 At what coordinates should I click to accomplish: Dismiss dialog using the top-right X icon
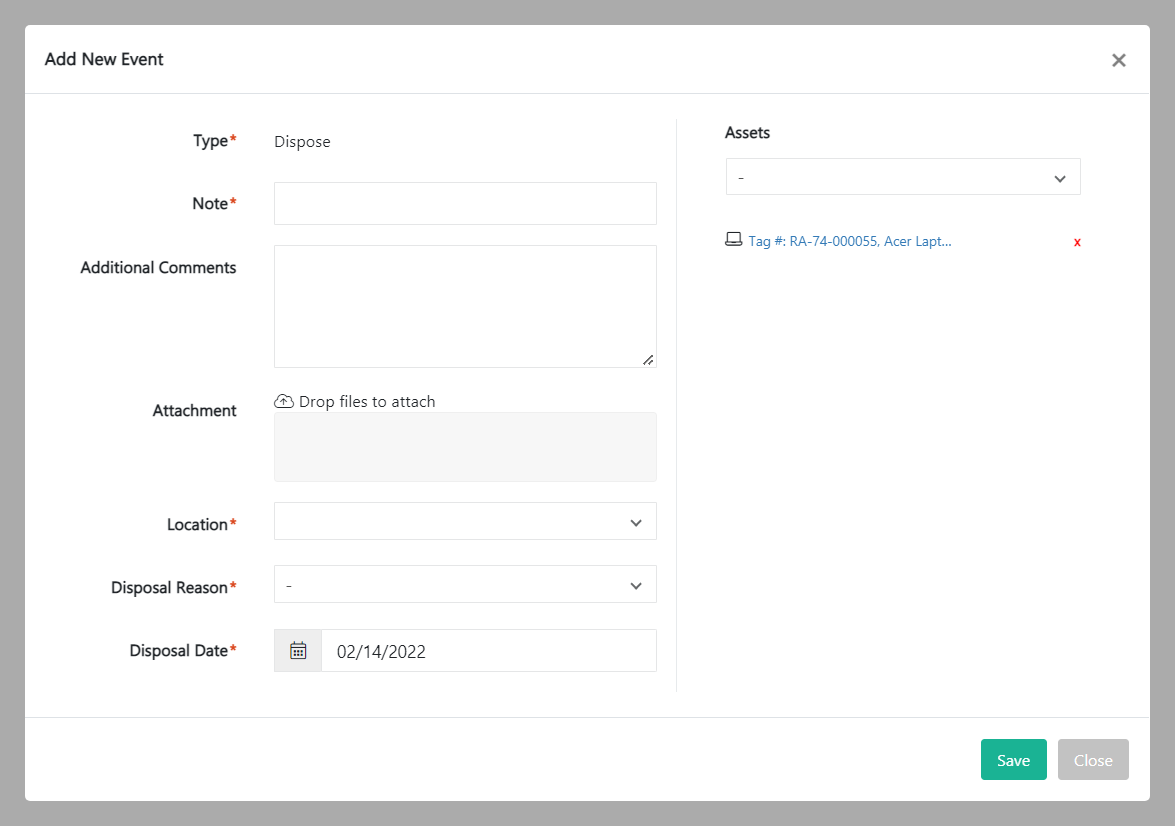tap(1118, 60)
